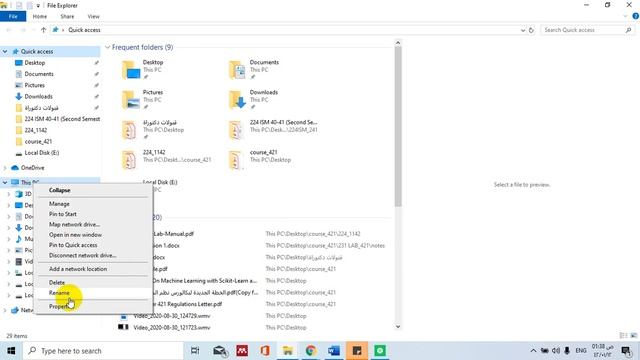Open the File Explorer help icon
Screen dimensions: 640x360
pyautogui.click(x=636, y=16)
